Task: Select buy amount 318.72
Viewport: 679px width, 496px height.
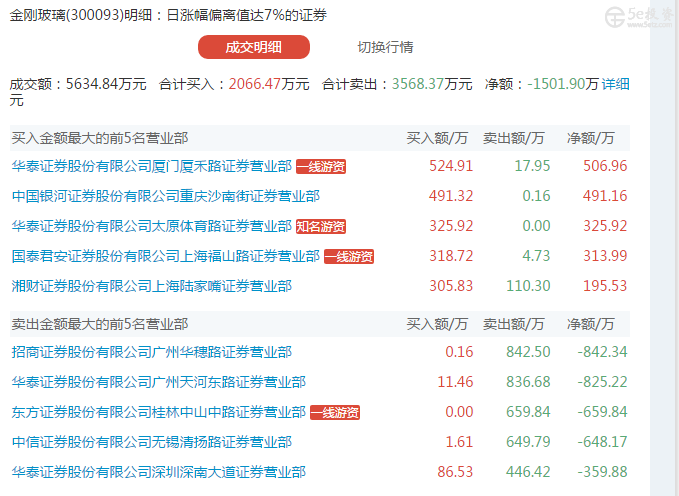Action: pyautogui.click(x=451, y=256)
